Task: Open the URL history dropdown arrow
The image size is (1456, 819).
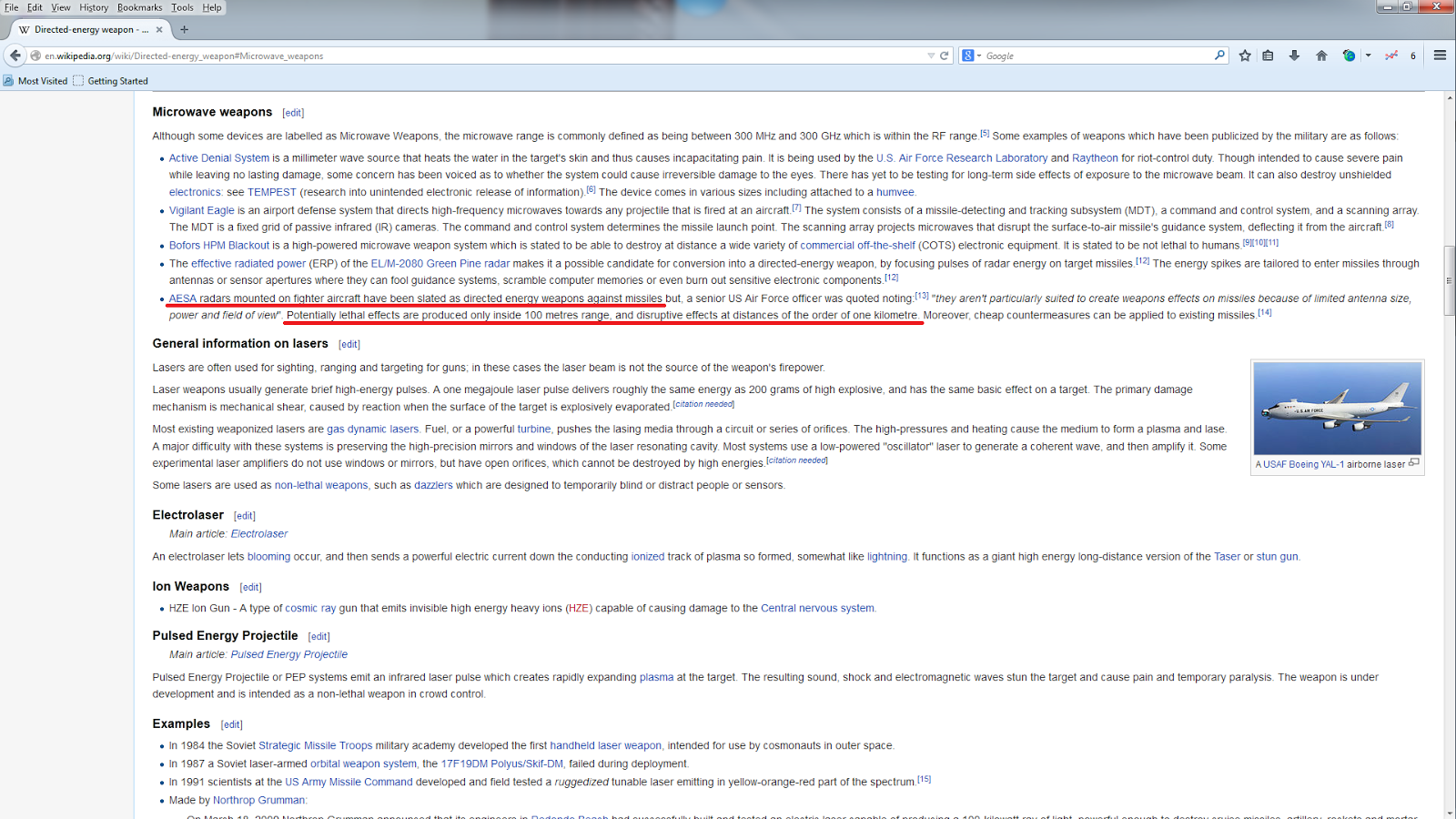Action: (931, 56)
